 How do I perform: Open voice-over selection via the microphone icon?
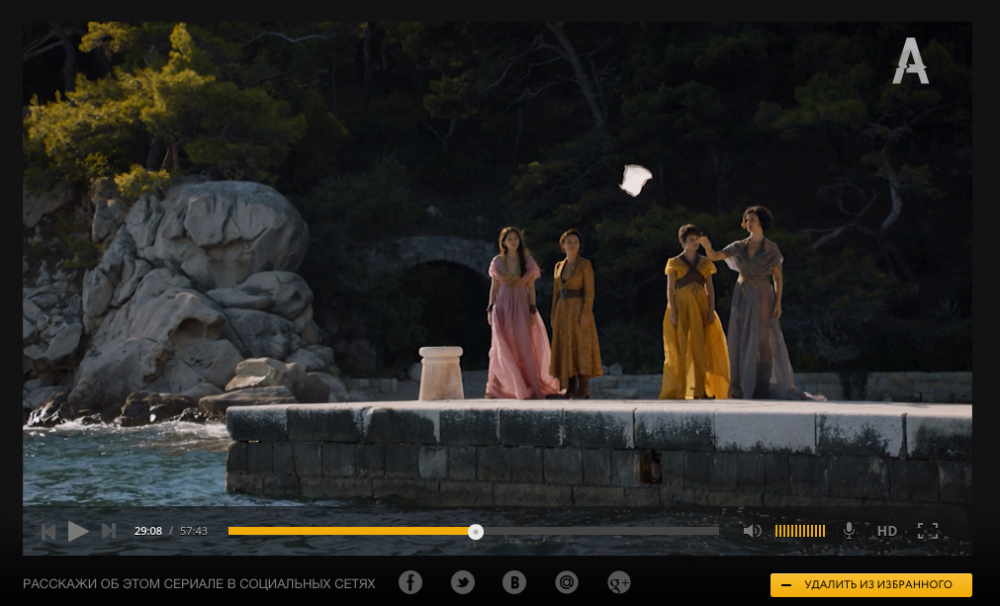(x=849, y=531)
